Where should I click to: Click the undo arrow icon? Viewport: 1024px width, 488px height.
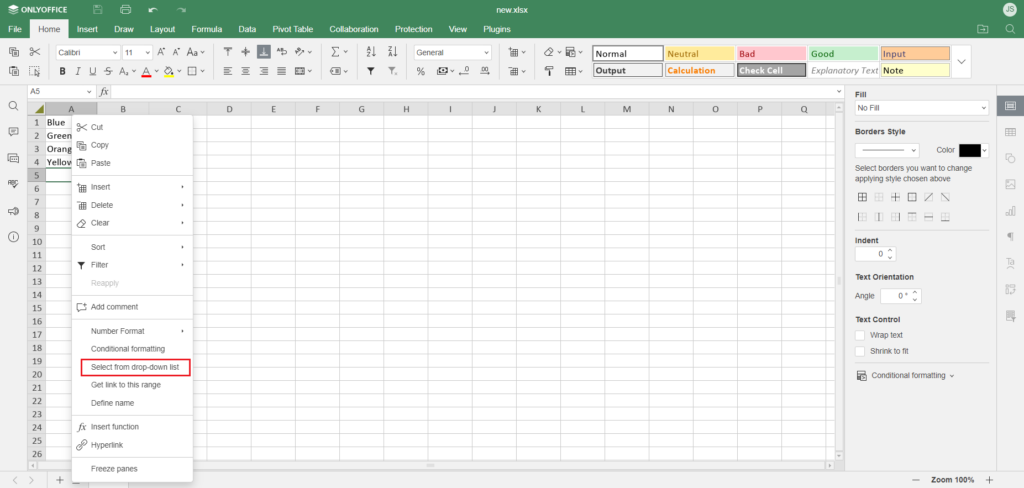153,10
